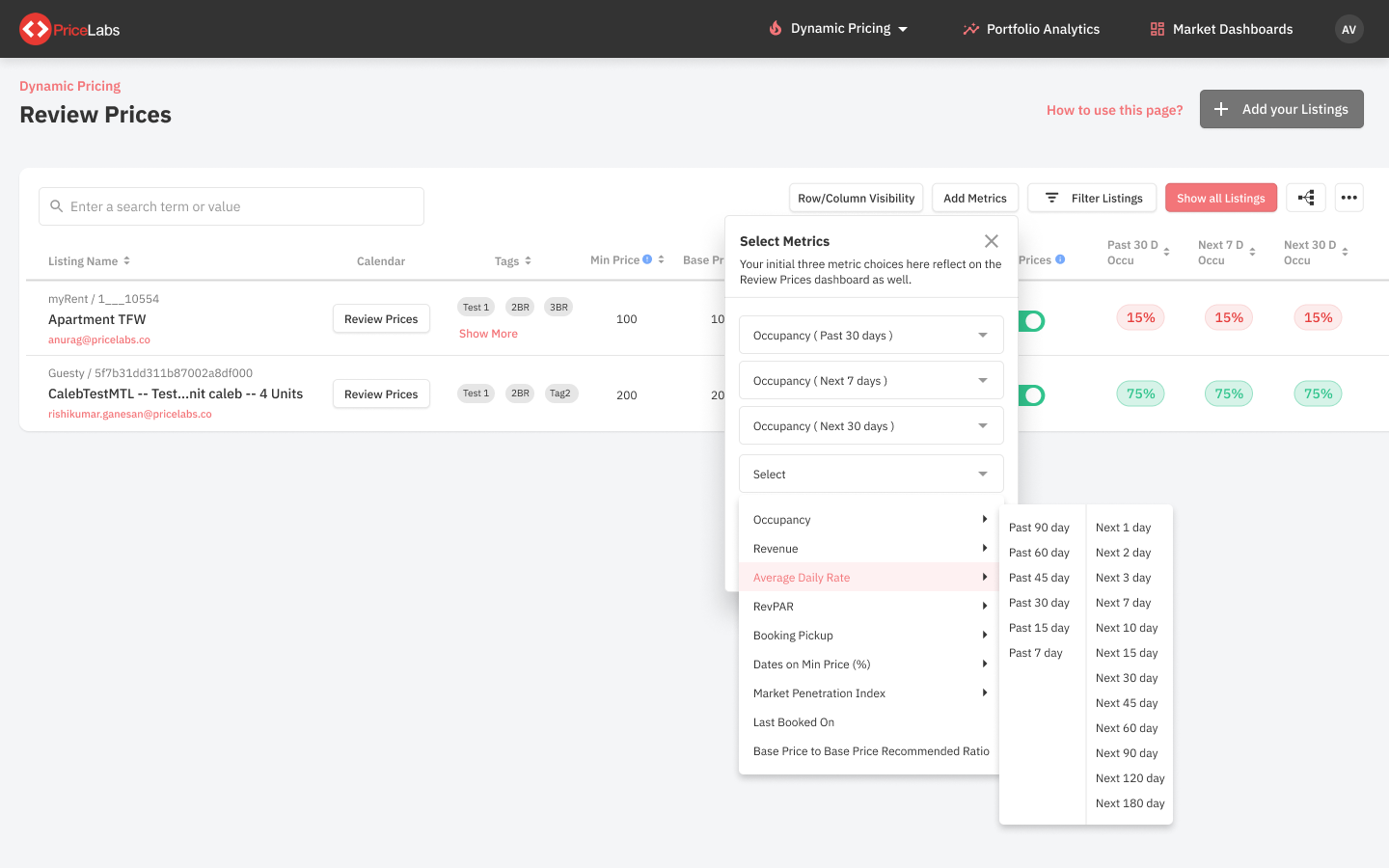This screenshot has height=868, width=1389.
Task: Sort the Min Price column
Action: (661, 259)
